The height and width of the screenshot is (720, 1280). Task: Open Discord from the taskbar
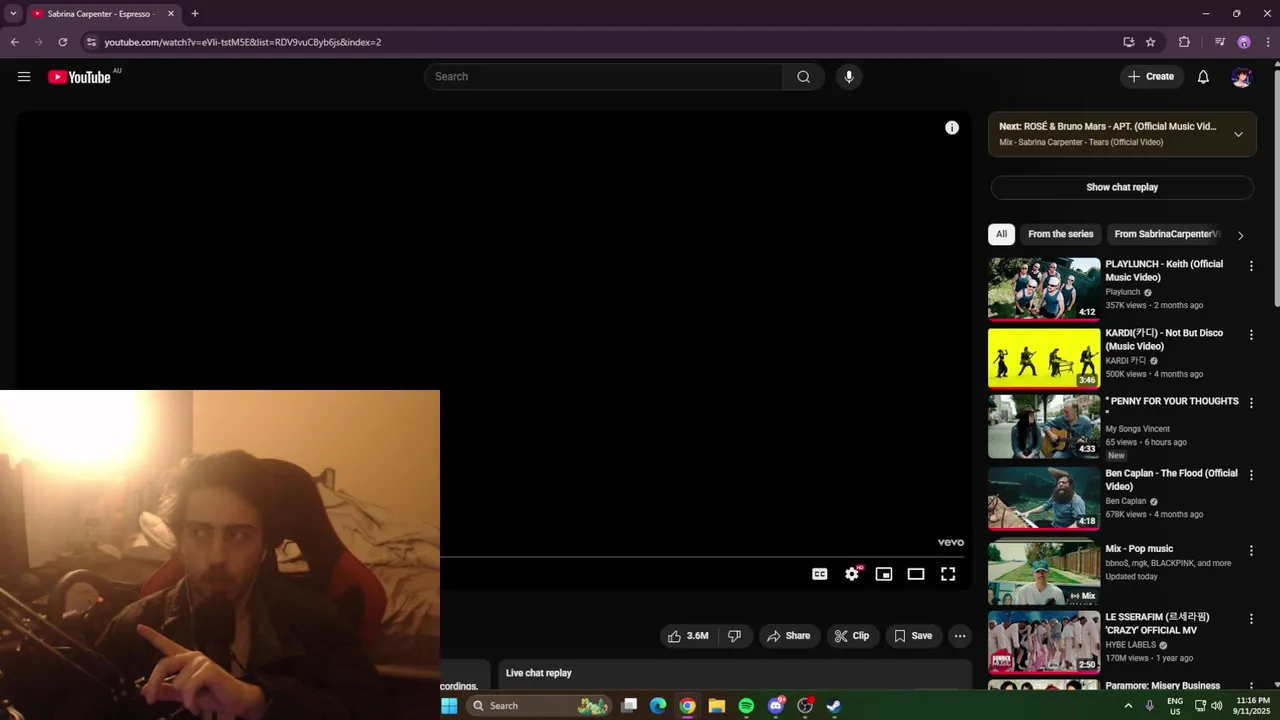click(x=776, y=706)
